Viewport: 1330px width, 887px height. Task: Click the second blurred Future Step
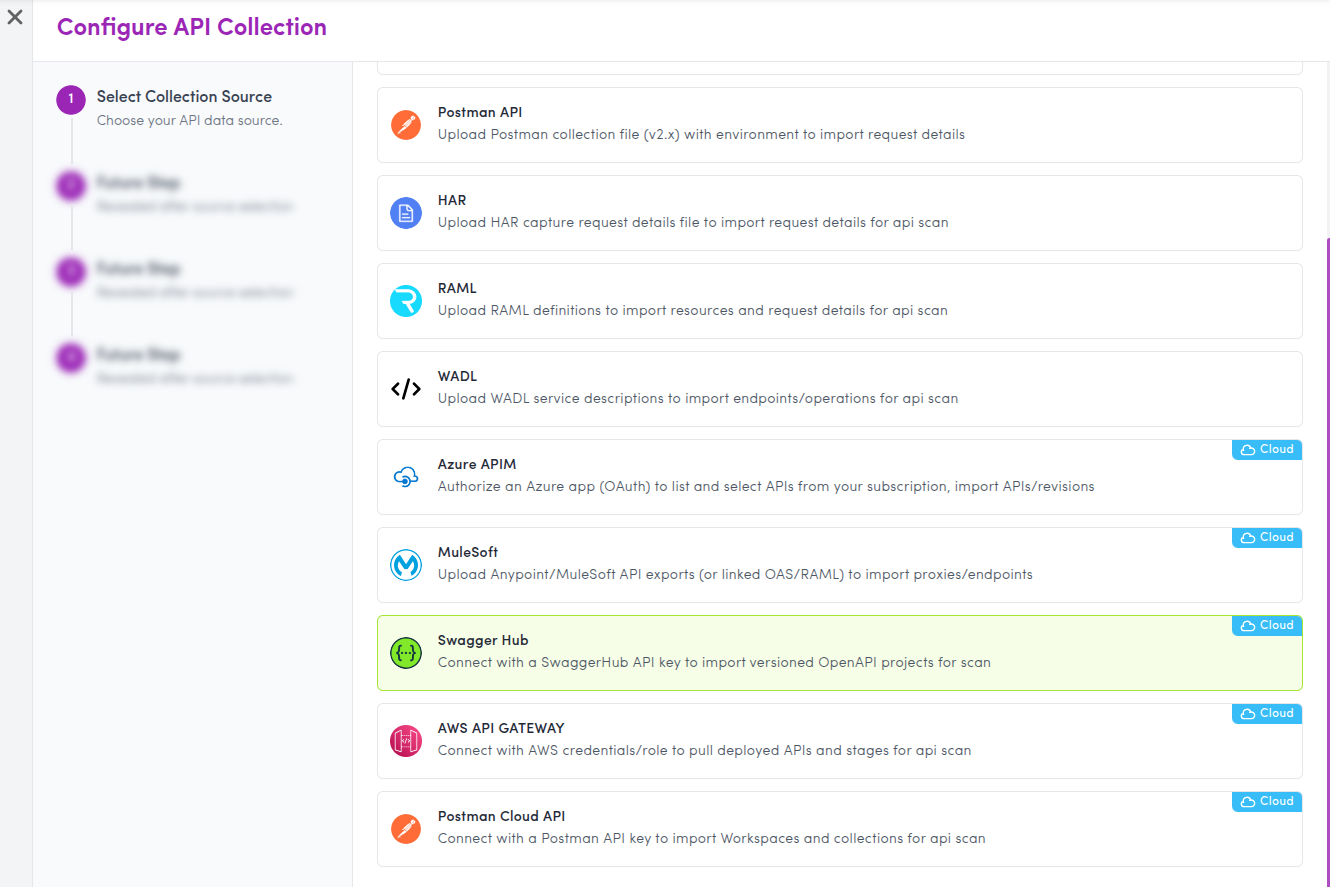[x=138, y=270]
